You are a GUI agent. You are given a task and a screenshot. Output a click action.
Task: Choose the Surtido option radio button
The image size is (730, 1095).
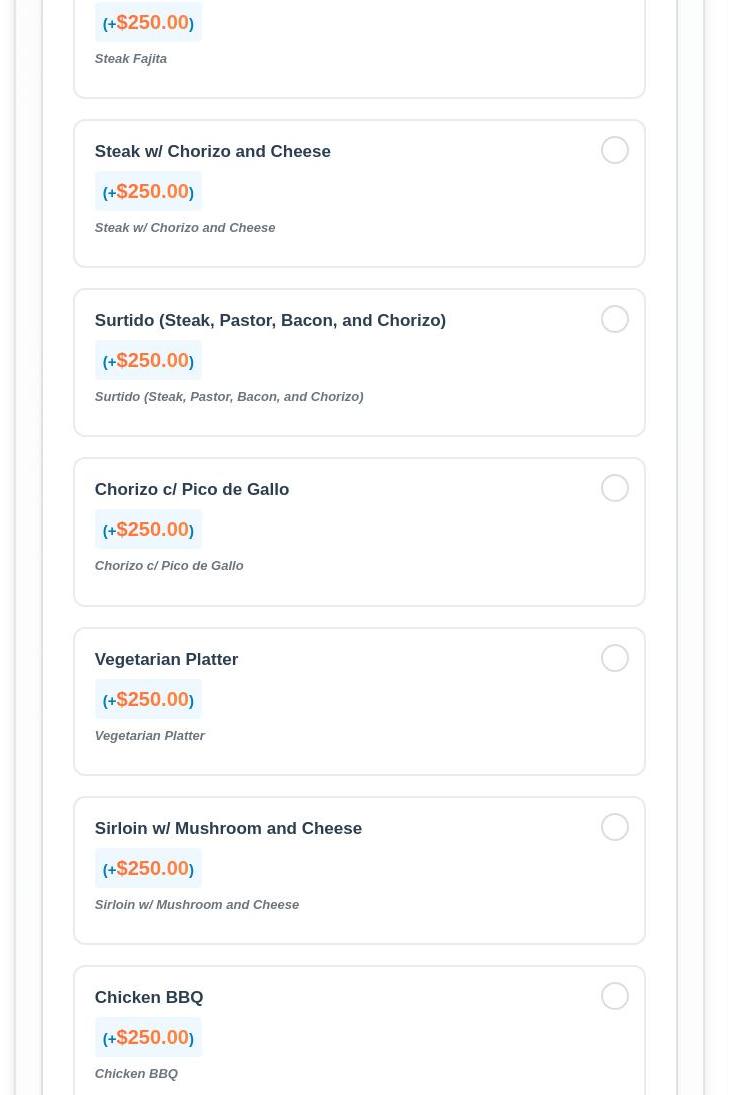[x=615, y=319]
